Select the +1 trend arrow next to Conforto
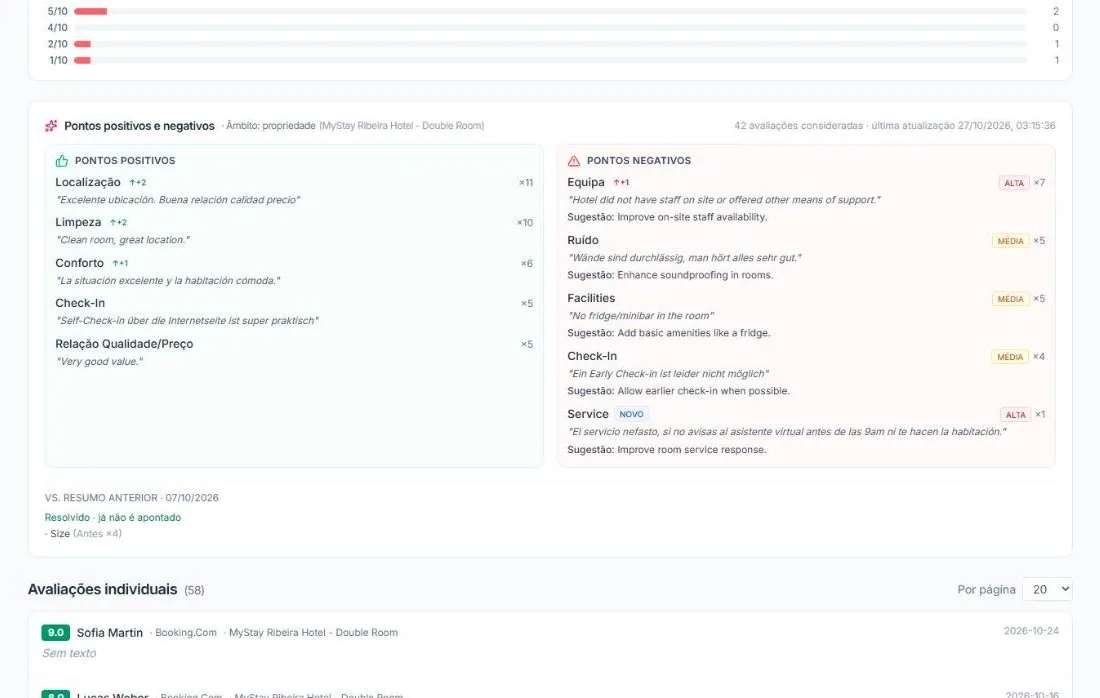This screenshot has width=1100, height=698. point(120,263)
